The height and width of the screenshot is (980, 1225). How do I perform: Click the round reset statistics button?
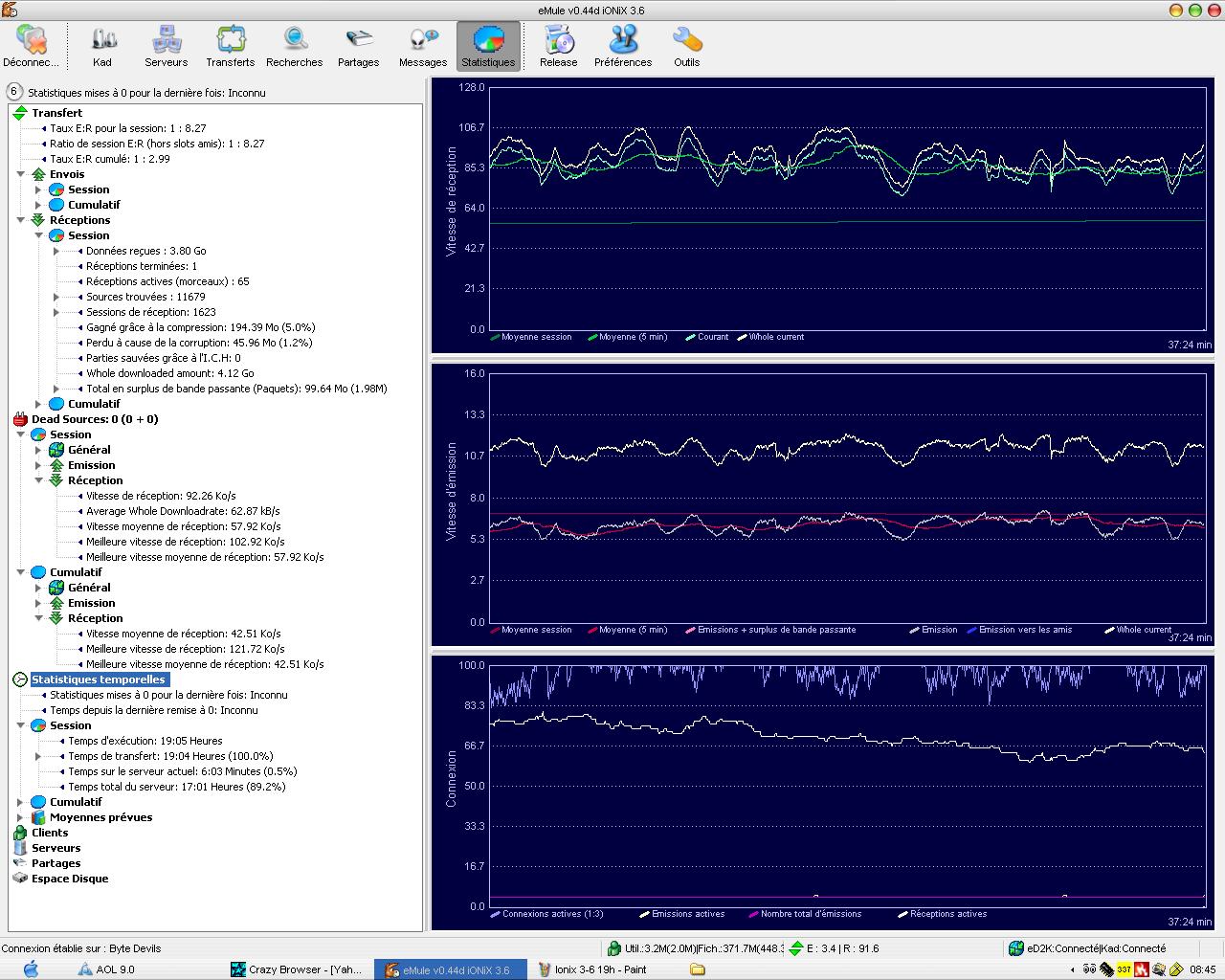14,92
